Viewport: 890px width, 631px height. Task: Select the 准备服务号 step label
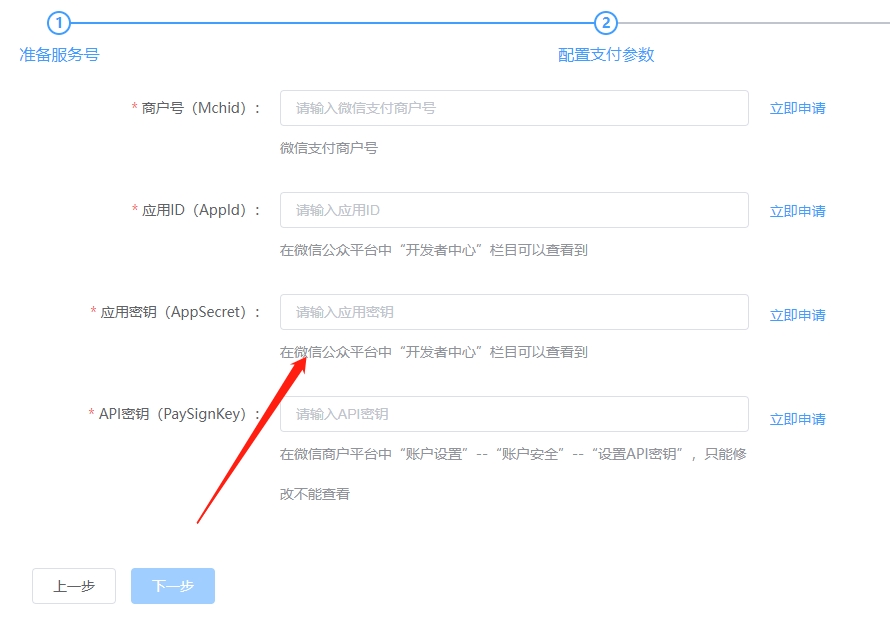(56, 56)
